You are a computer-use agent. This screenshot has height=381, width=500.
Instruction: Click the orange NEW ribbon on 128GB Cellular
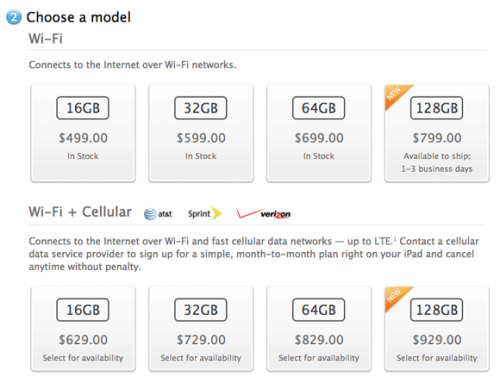[395, 296]
